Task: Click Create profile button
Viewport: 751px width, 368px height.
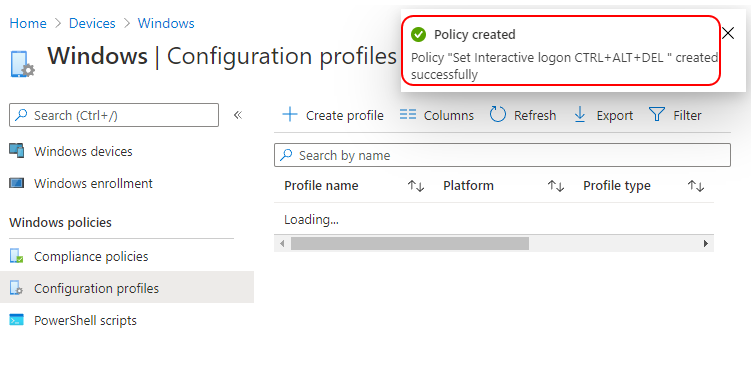Action: (333, 115)
